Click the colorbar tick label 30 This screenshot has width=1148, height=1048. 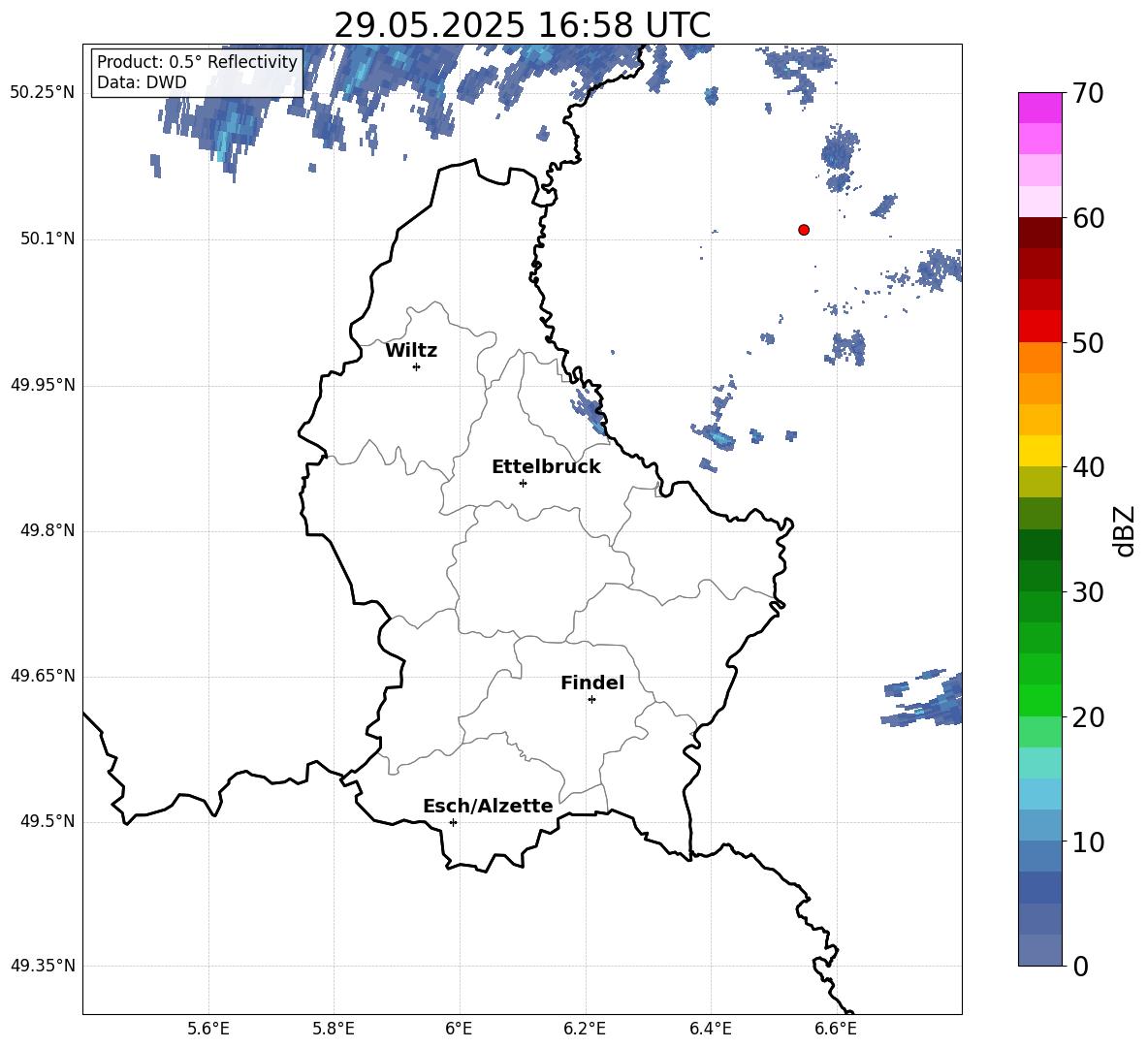tap(1088, 592)
